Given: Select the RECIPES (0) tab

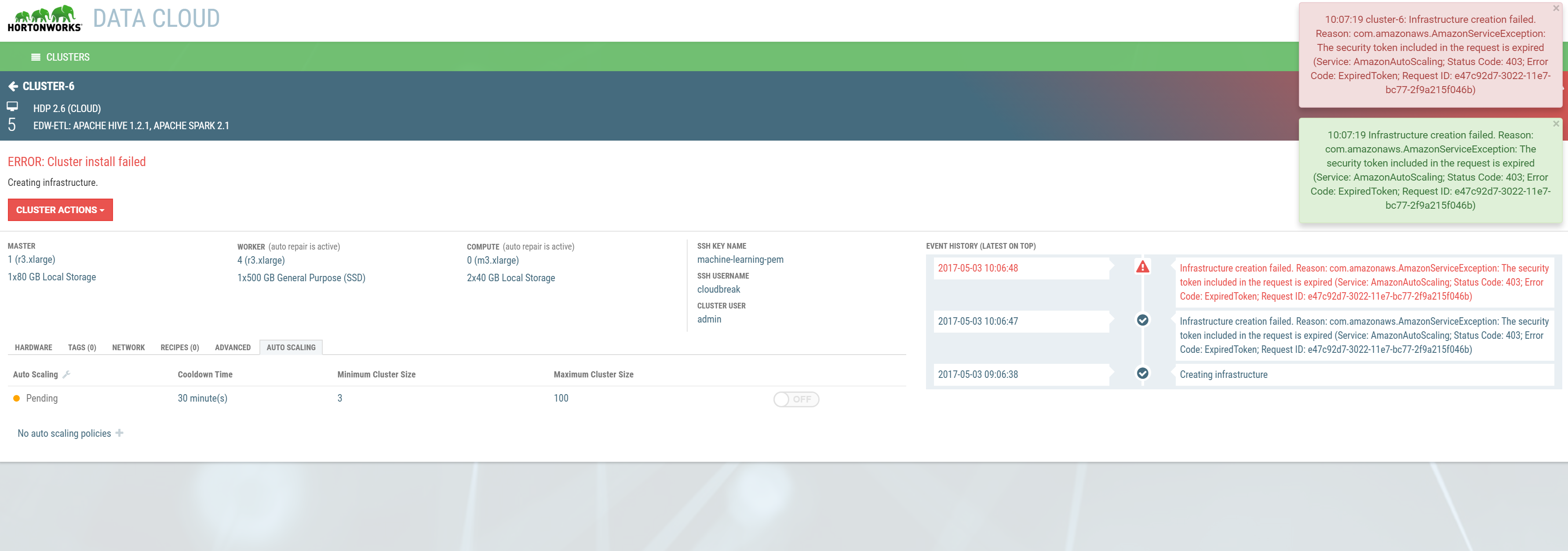Looking at the screenshot, I should click(x=179, y=347).
